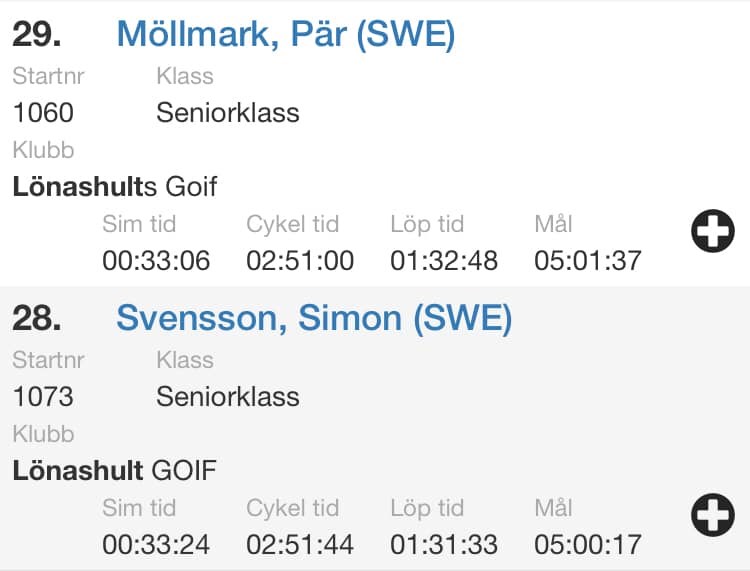Expand details for Simon Svensson's result
The image size is (750, 571).
(x=712, y=516)
